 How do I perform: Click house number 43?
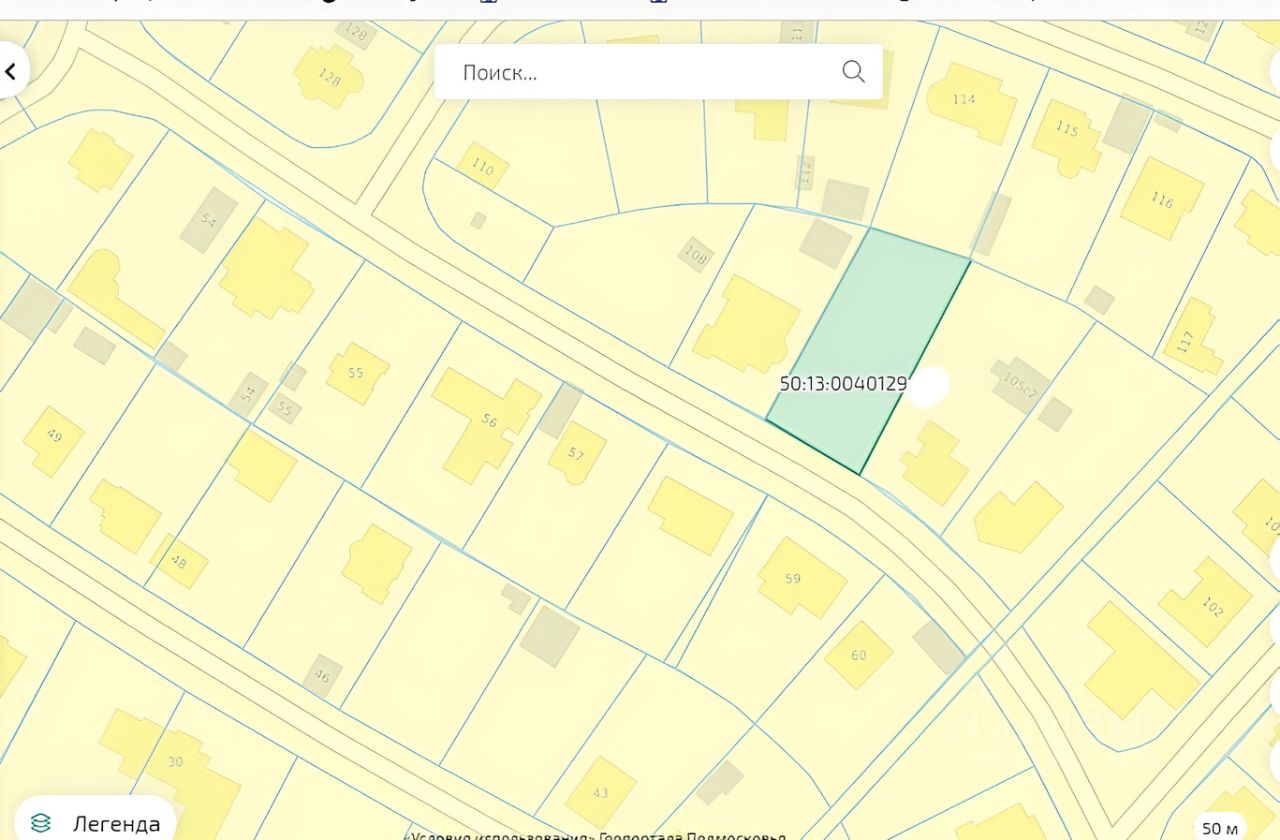click(x=600, y=793)
